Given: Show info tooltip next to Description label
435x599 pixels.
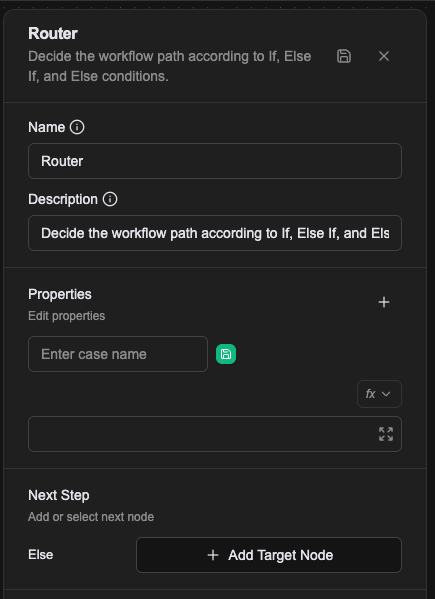Looking at the screenshot, I should [x=110, y=199].
